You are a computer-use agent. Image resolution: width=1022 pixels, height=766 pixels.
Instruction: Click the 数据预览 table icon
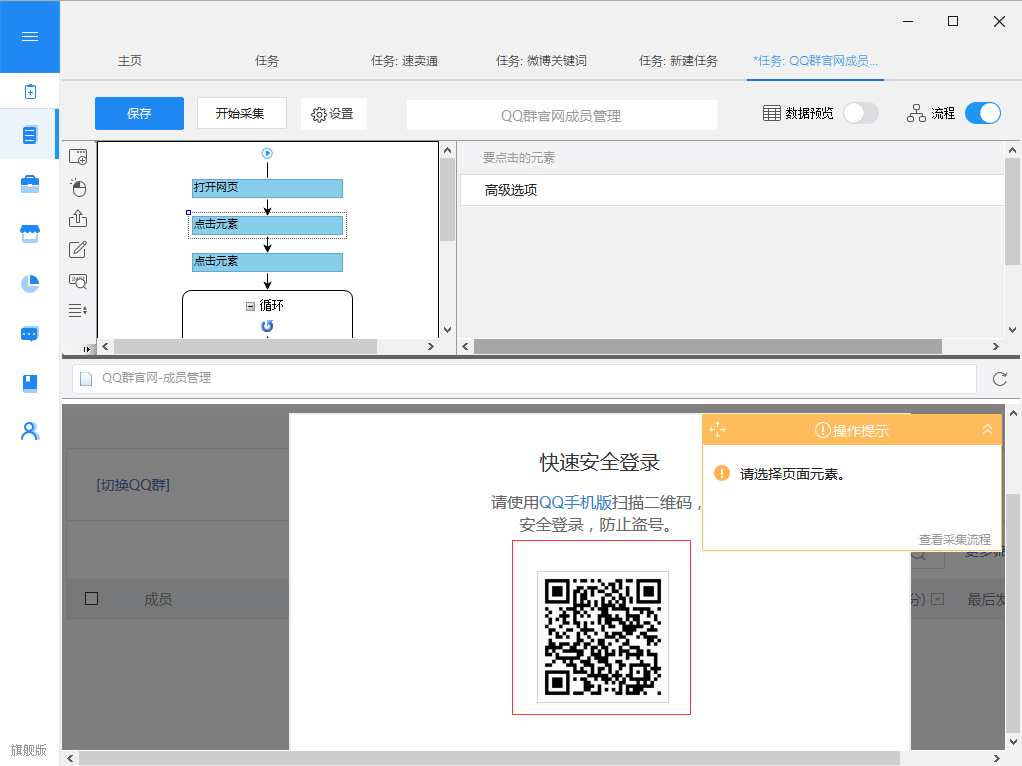(x=772, y=113)
